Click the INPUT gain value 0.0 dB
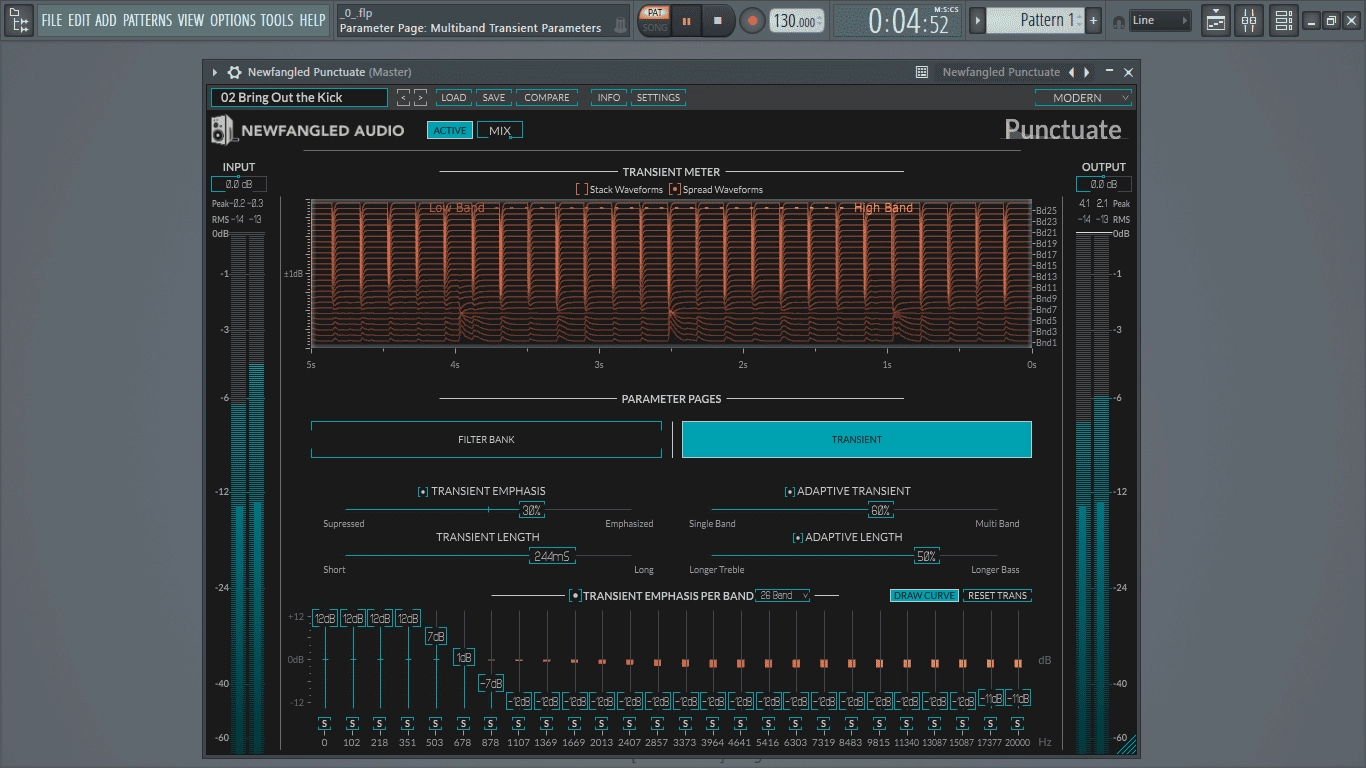1366x768 pixels. [x=238, y=184]
